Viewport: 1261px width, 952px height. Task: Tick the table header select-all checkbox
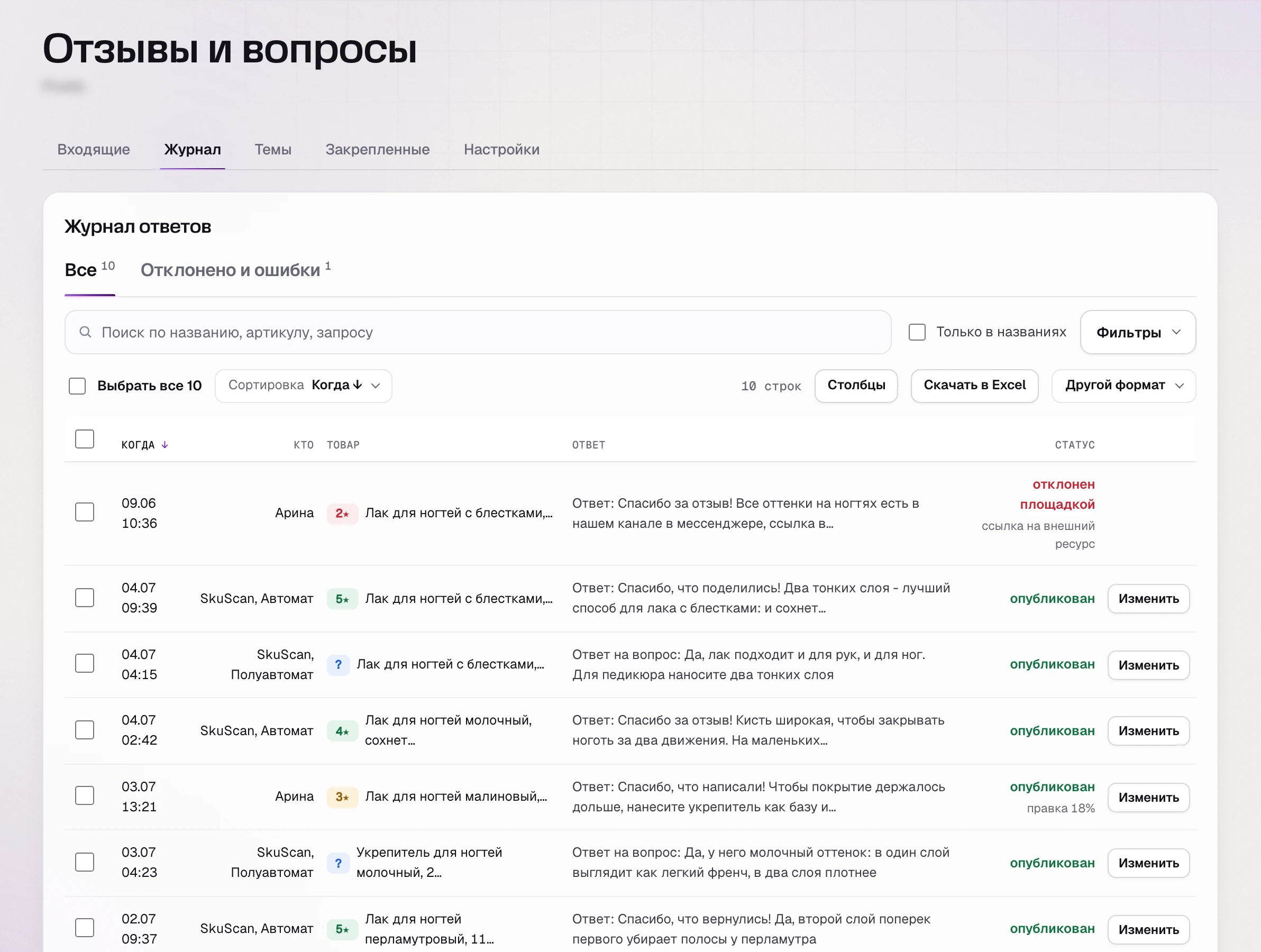pyautogui.click(x=85, y=439)
